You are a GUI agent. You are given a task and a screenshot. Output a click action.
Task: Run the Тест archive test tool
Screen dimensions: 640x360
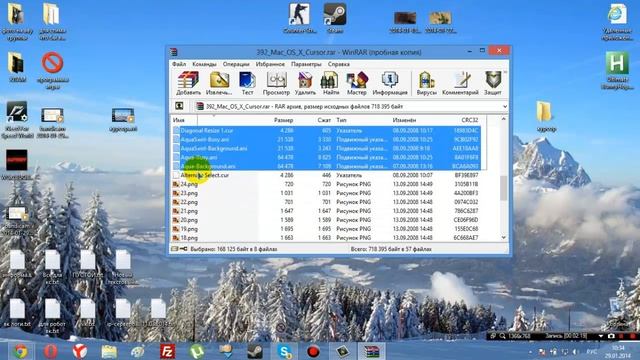point(247,83)
